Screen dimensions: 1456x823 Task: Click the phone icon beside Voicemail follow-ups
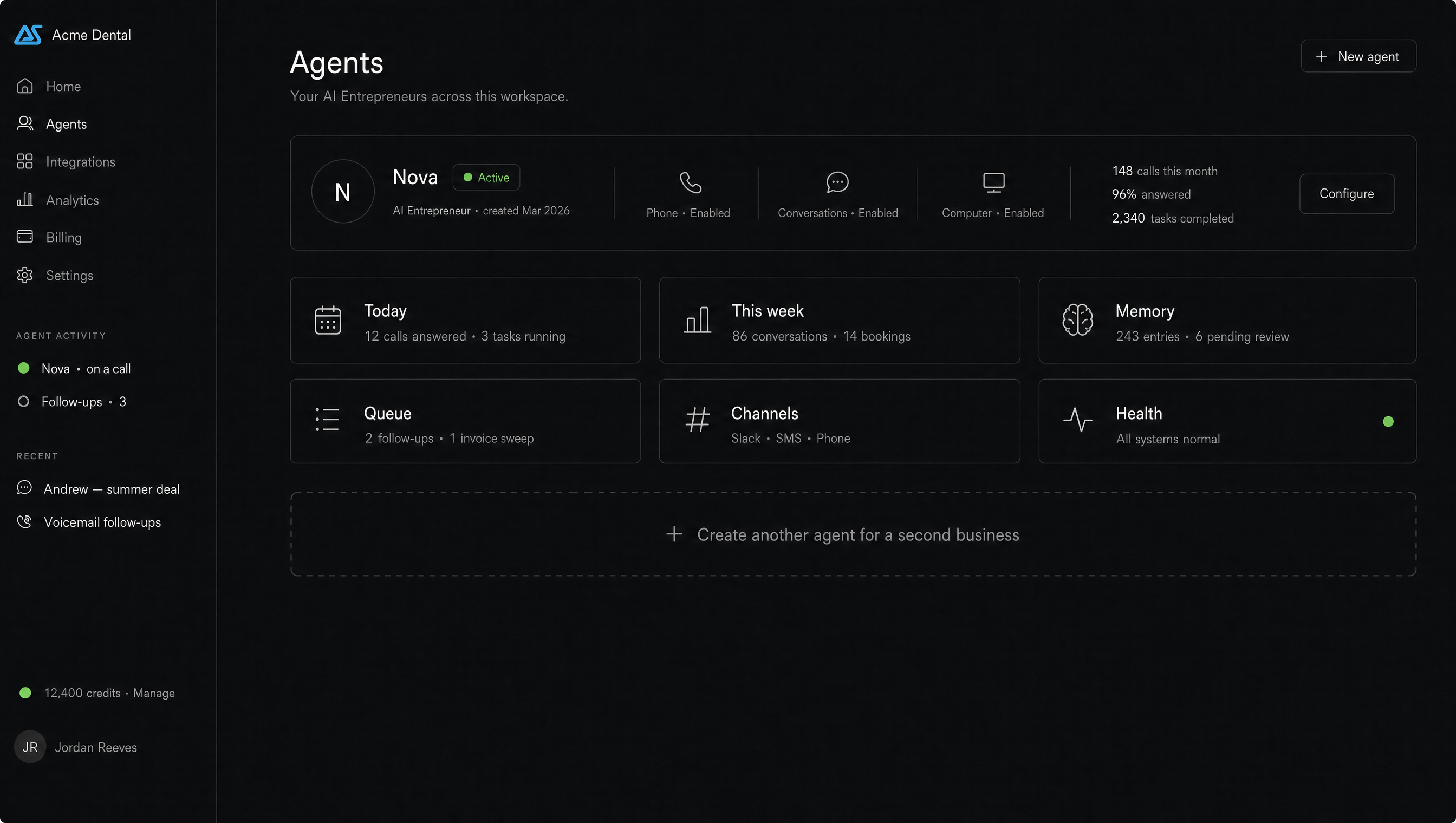(x=24, y=521)
